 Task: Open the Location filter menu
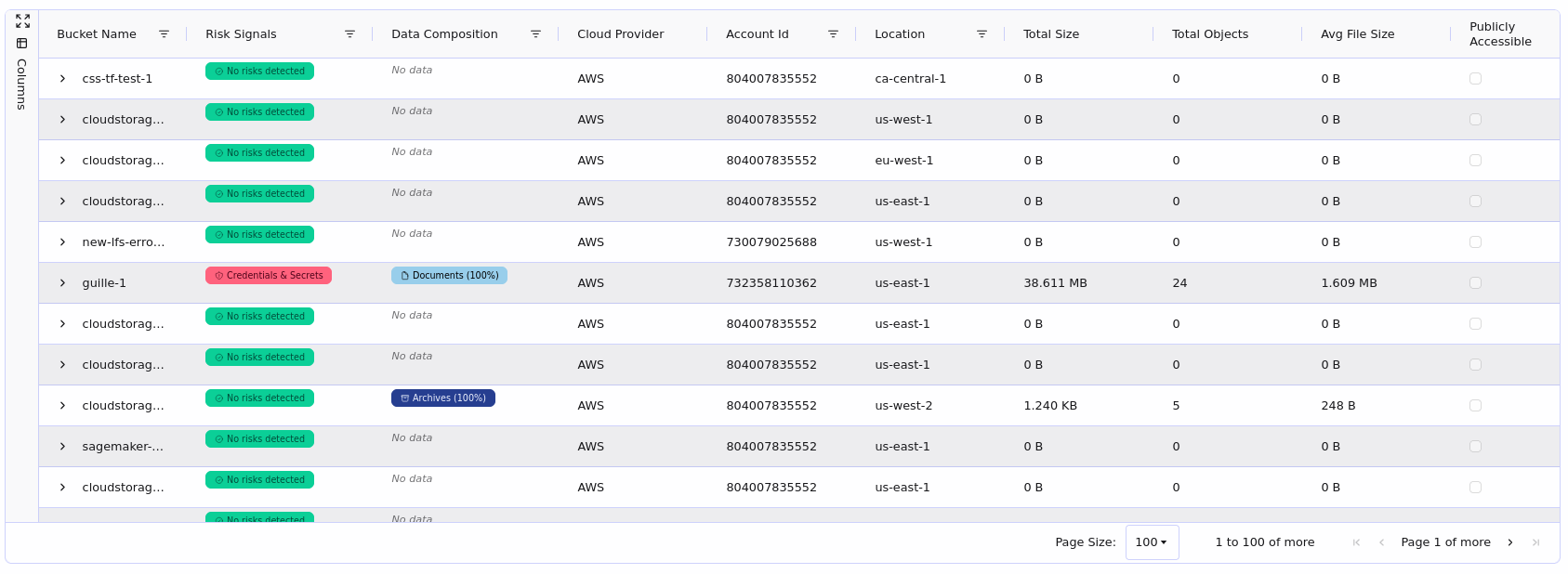[x=982, y=34]
